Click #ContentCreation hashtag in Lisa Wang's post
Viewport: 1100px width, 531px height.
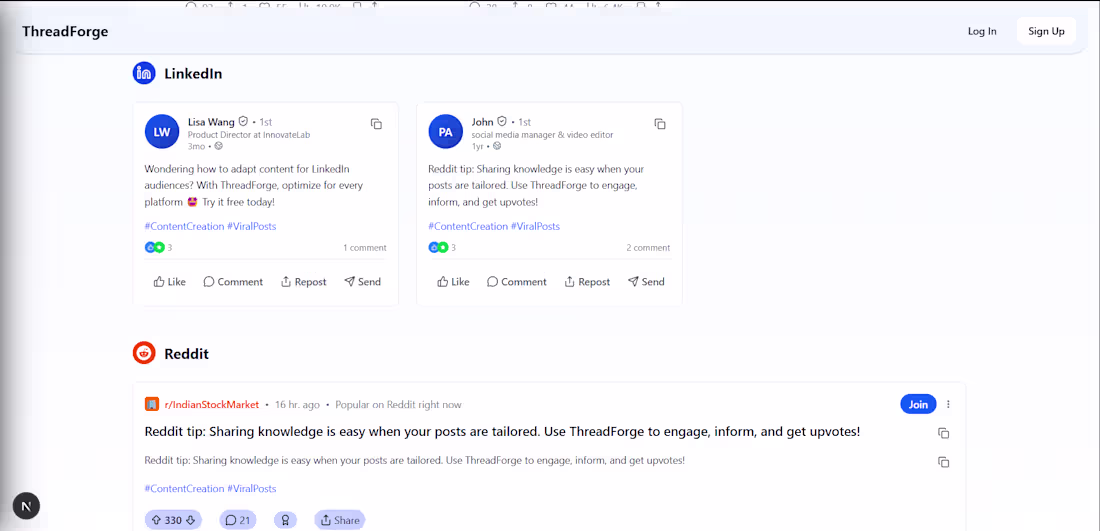pyautogui.click(x=185, y=227)
